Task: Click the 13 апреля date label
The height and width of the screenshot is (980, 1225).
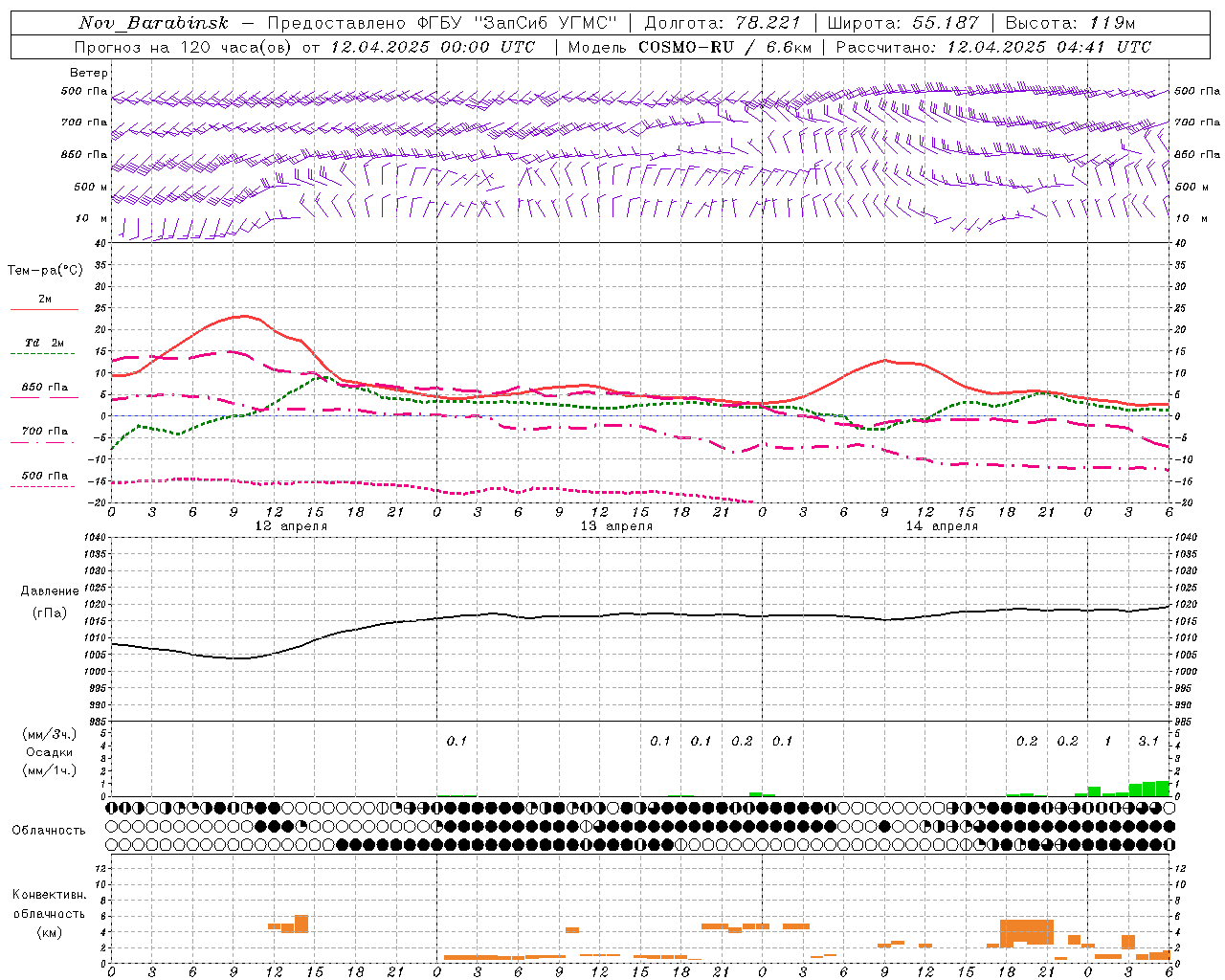Action: click(x=616, y=526)
